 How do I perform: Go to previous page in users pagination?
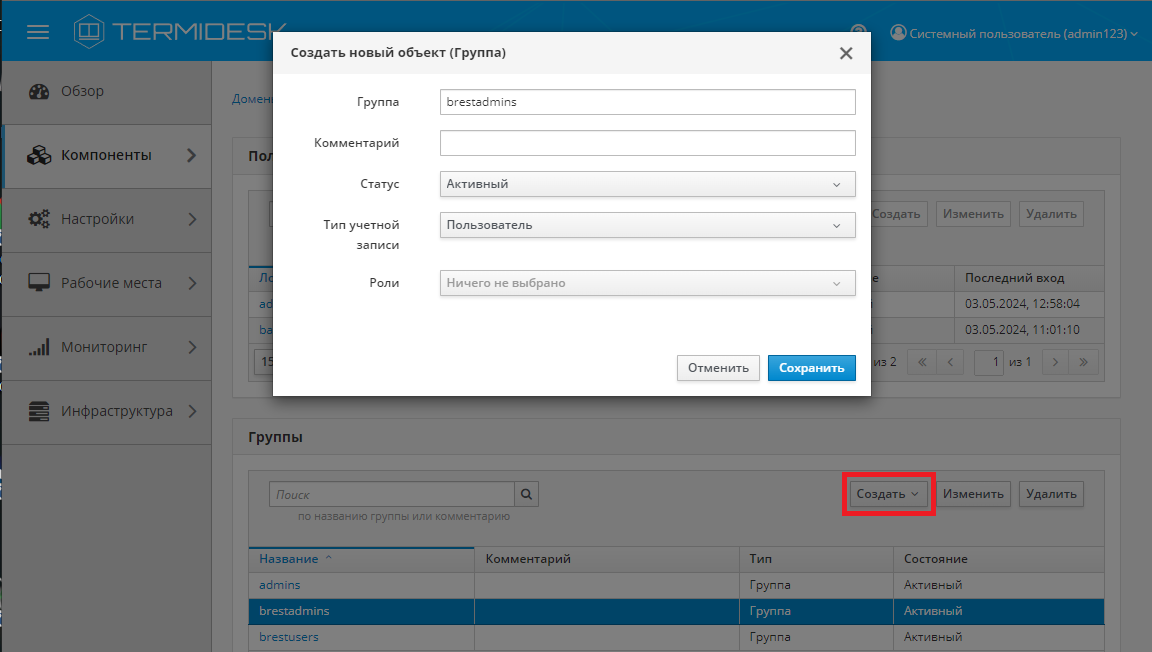[x=950, y=362]
